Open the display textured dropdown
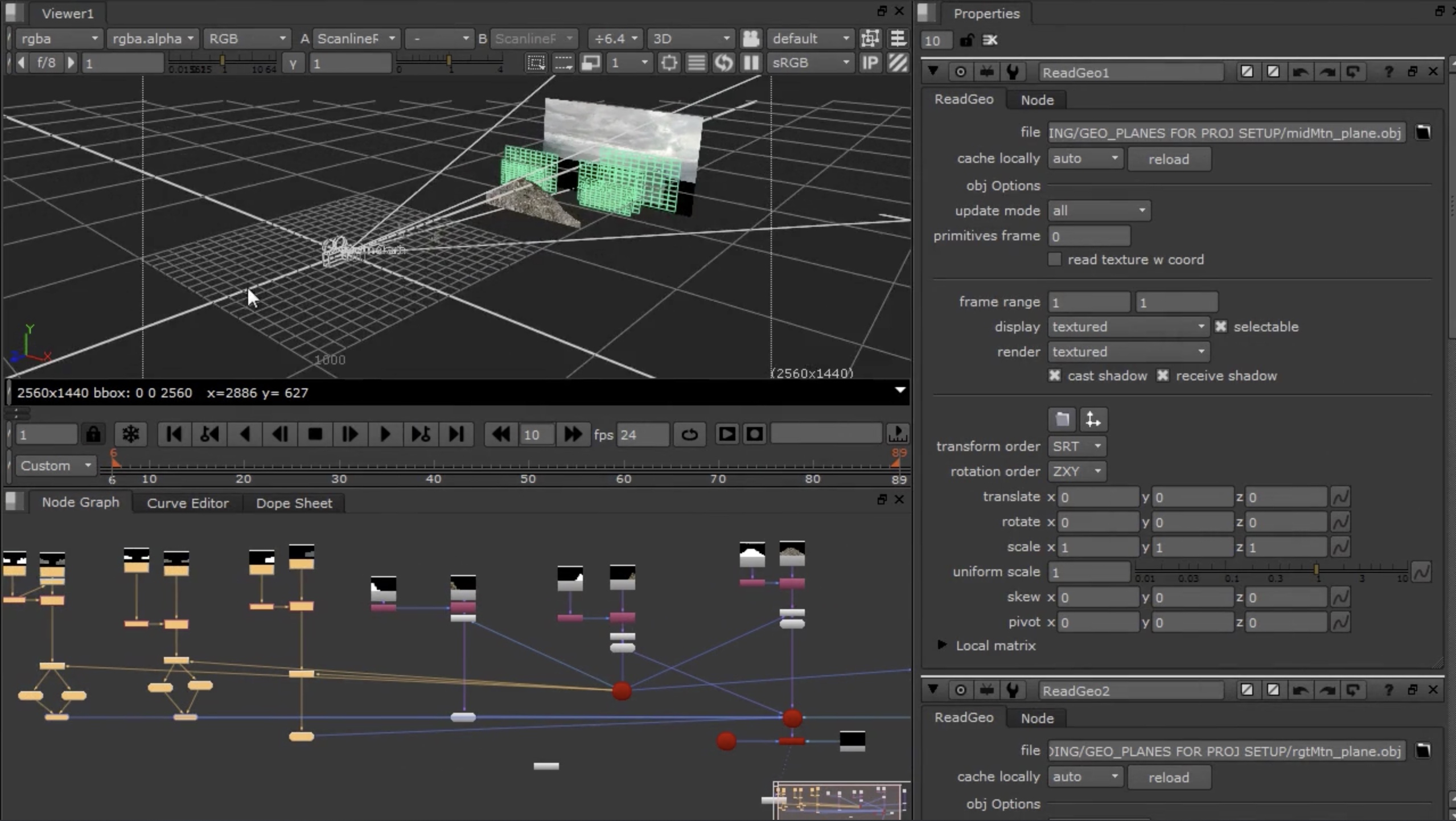The image size is (1456, 821). click(1128, 327)
